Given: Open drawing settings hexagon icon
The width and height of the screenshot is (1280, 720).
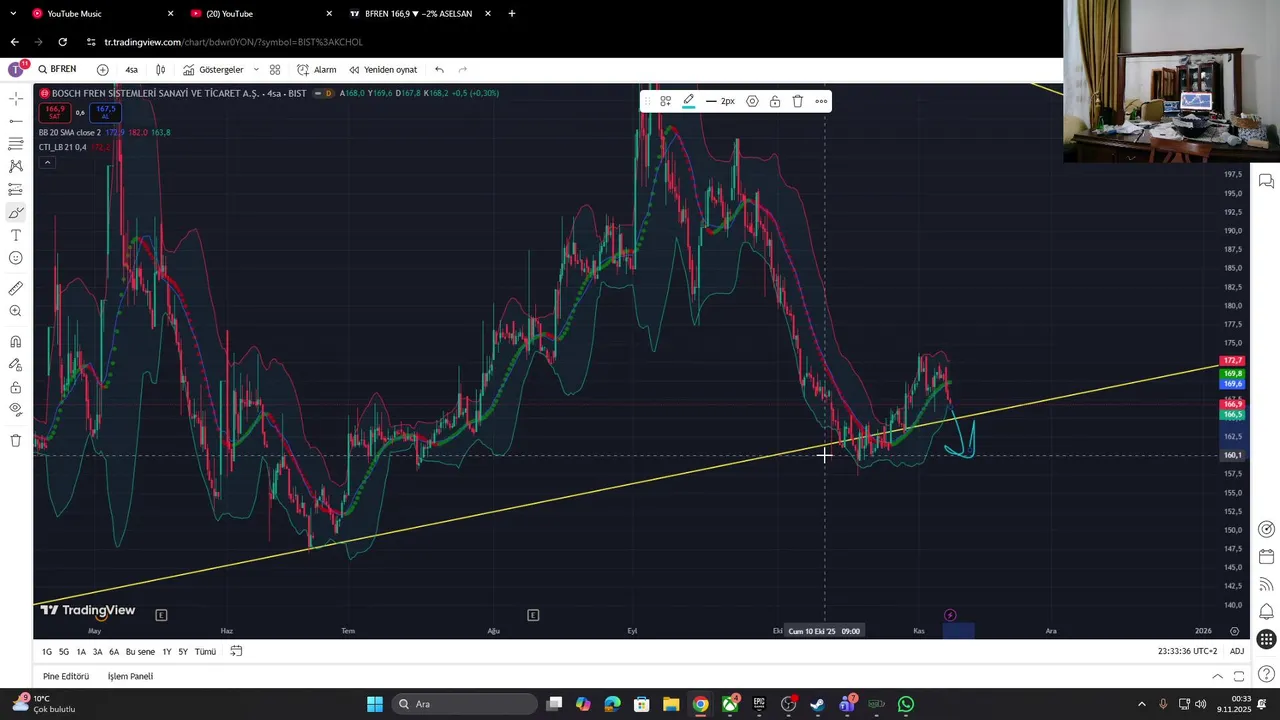Looking at the screenshot, I should (x=752, y=101).
